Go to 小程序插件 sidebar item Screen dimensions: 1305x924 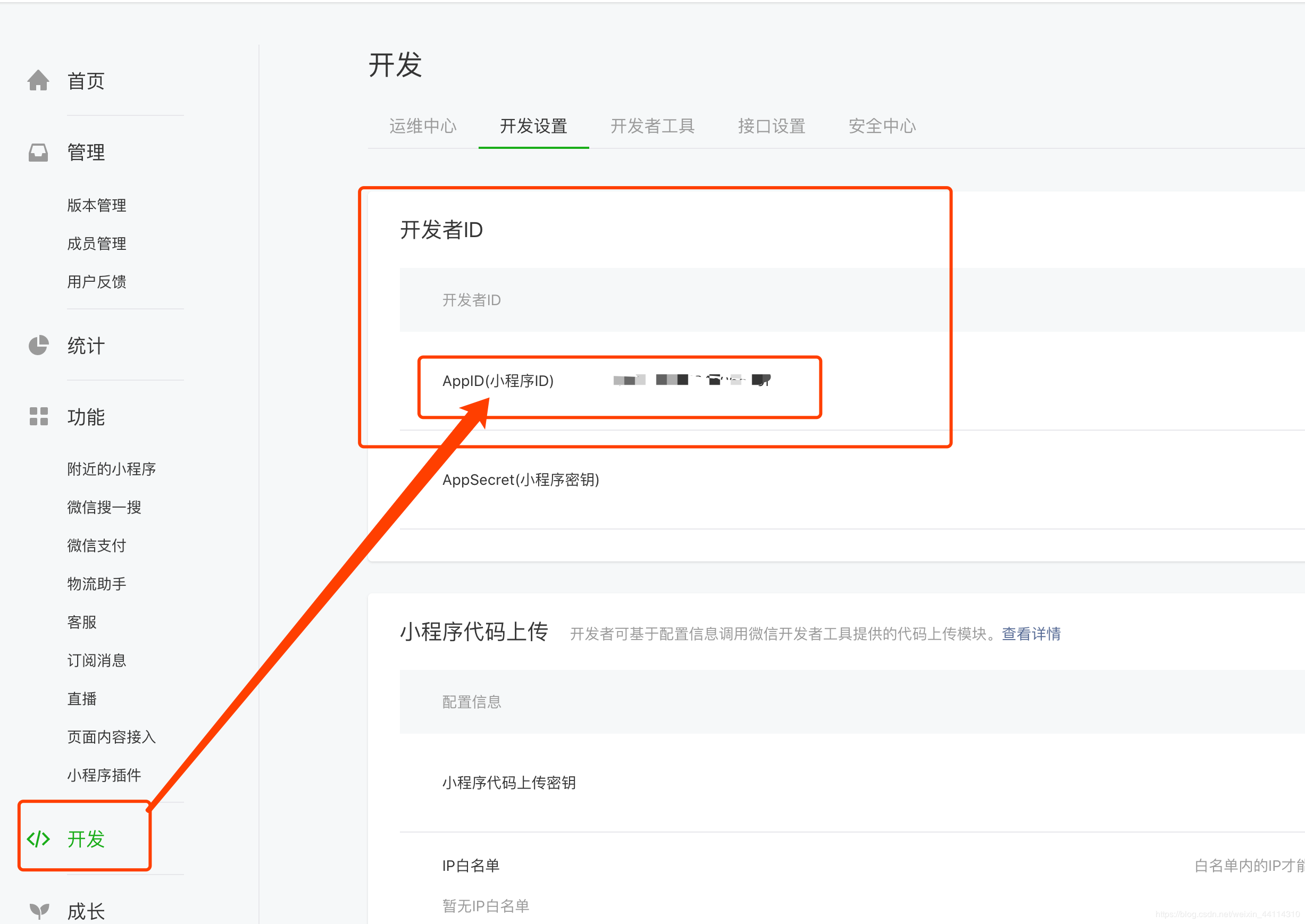click(104, 775)
